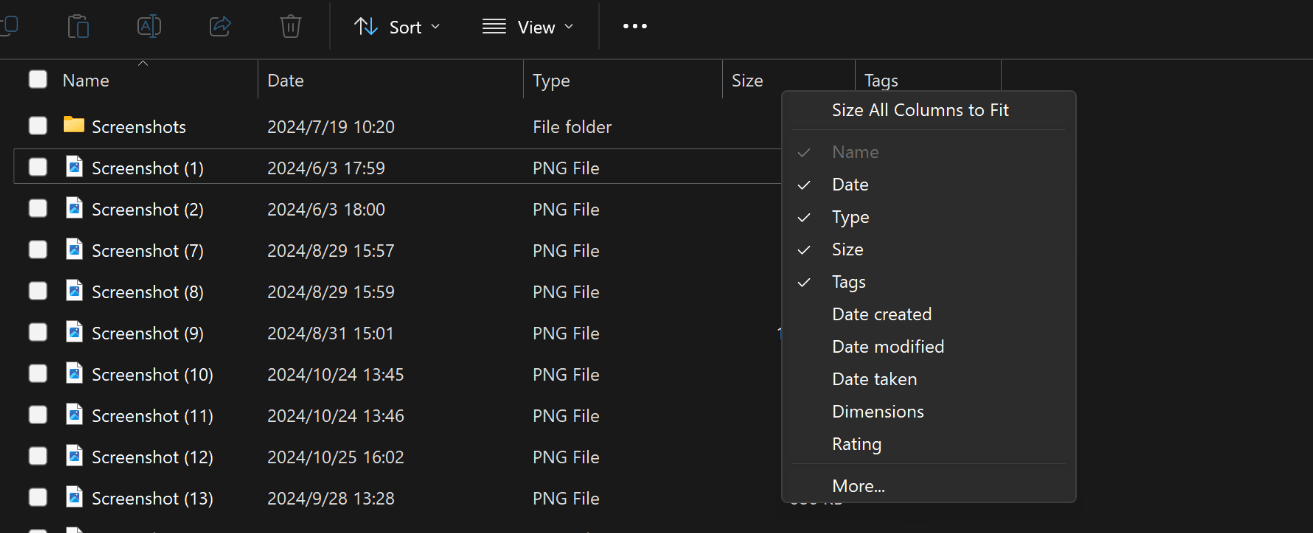This screenshot has width=1313, height=533.
Task: Select the Screenshot (11) file name
Action: pyautogui.click(x=153, y=416)
